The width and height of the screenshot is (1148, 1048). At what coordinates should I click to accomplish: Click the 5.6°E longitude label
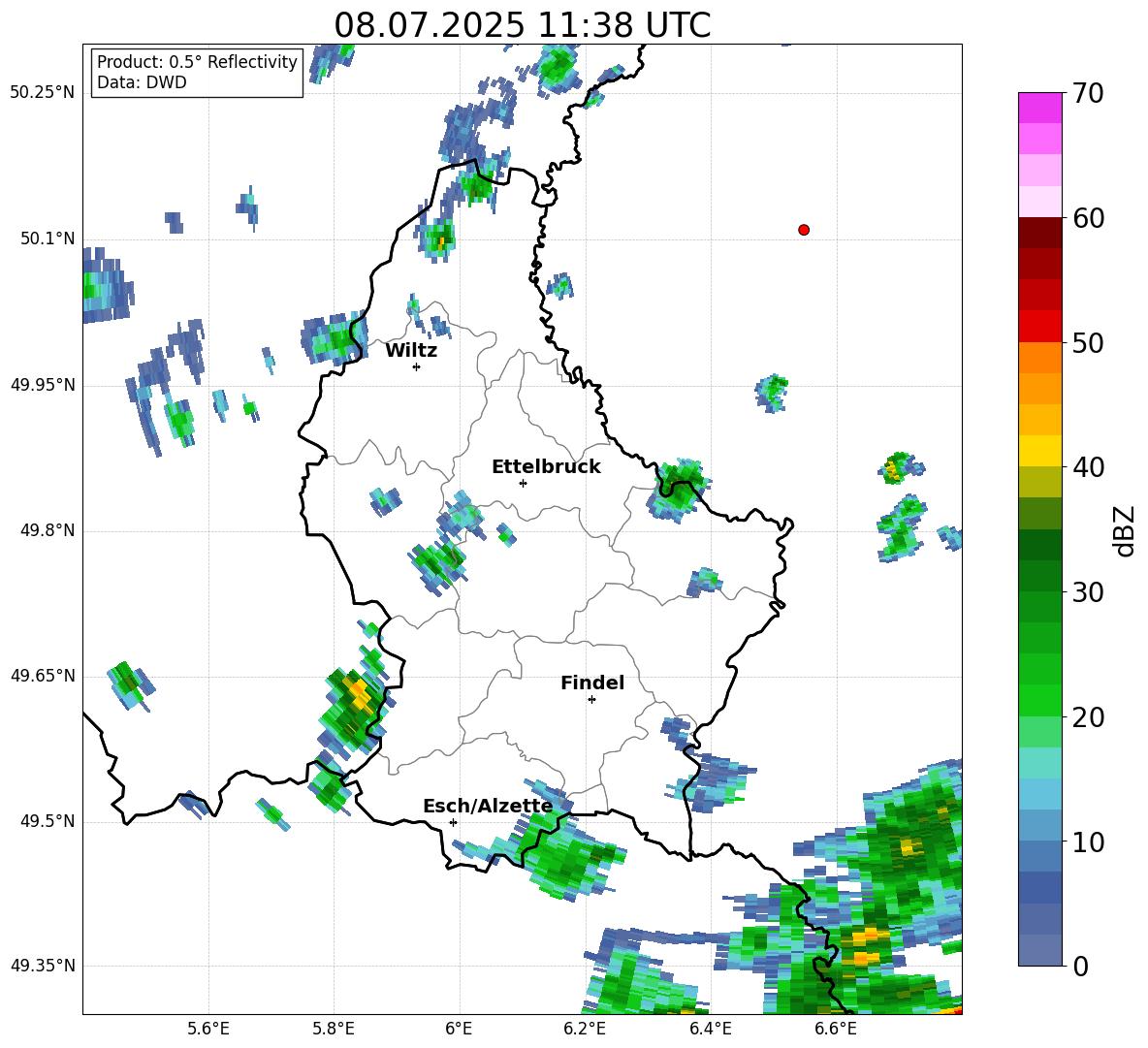[207, 1029]
